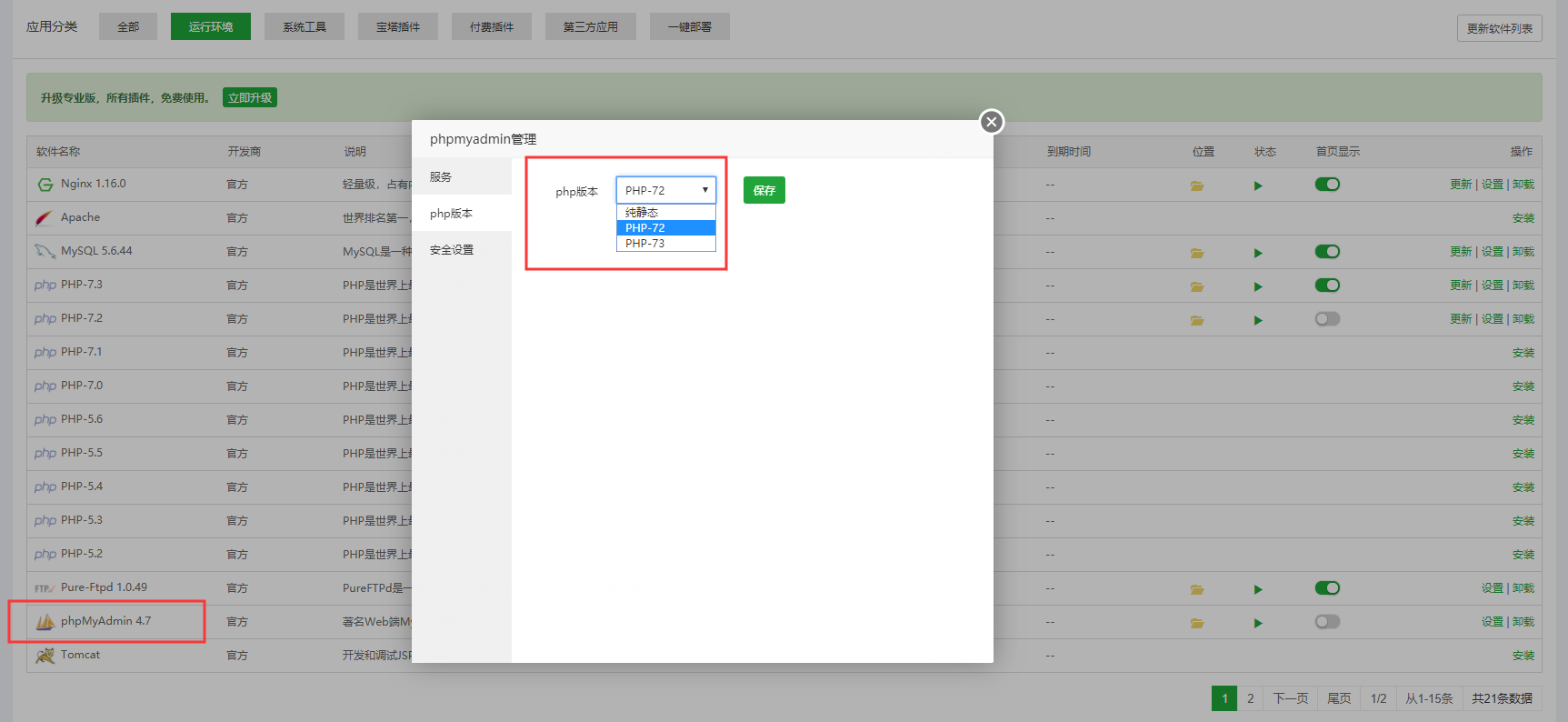The width and height of the screenshot is (1568, 722).
Task: Enable homepage display for phpMyAdmin
Action: (1327, 622)
